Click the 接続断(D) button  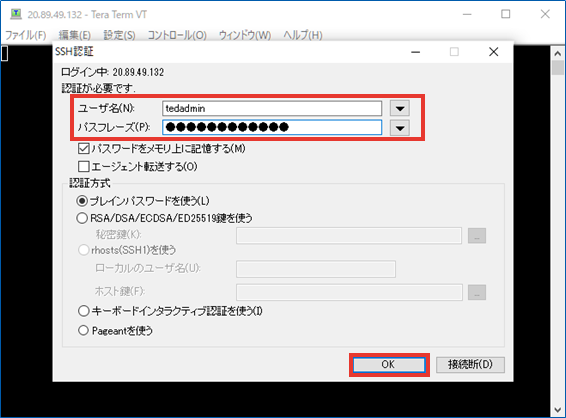coord(470,365)
